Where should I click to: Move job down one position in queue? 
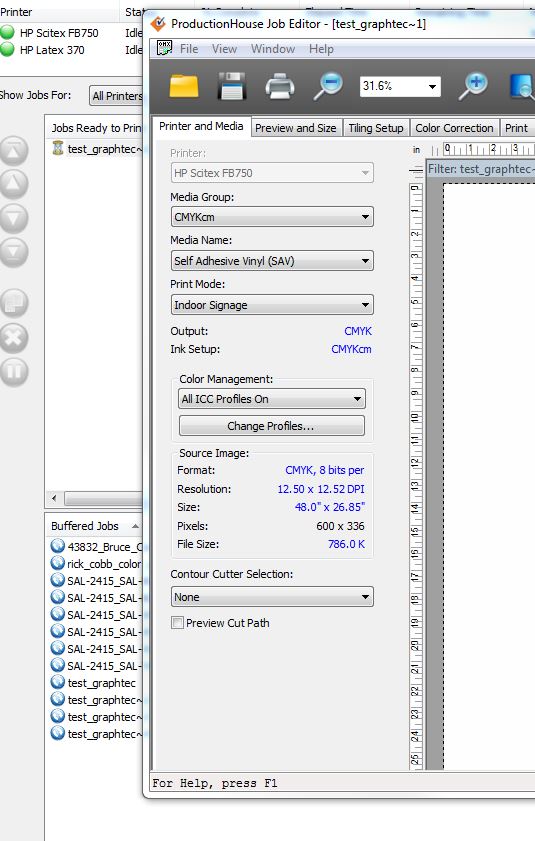13,218
